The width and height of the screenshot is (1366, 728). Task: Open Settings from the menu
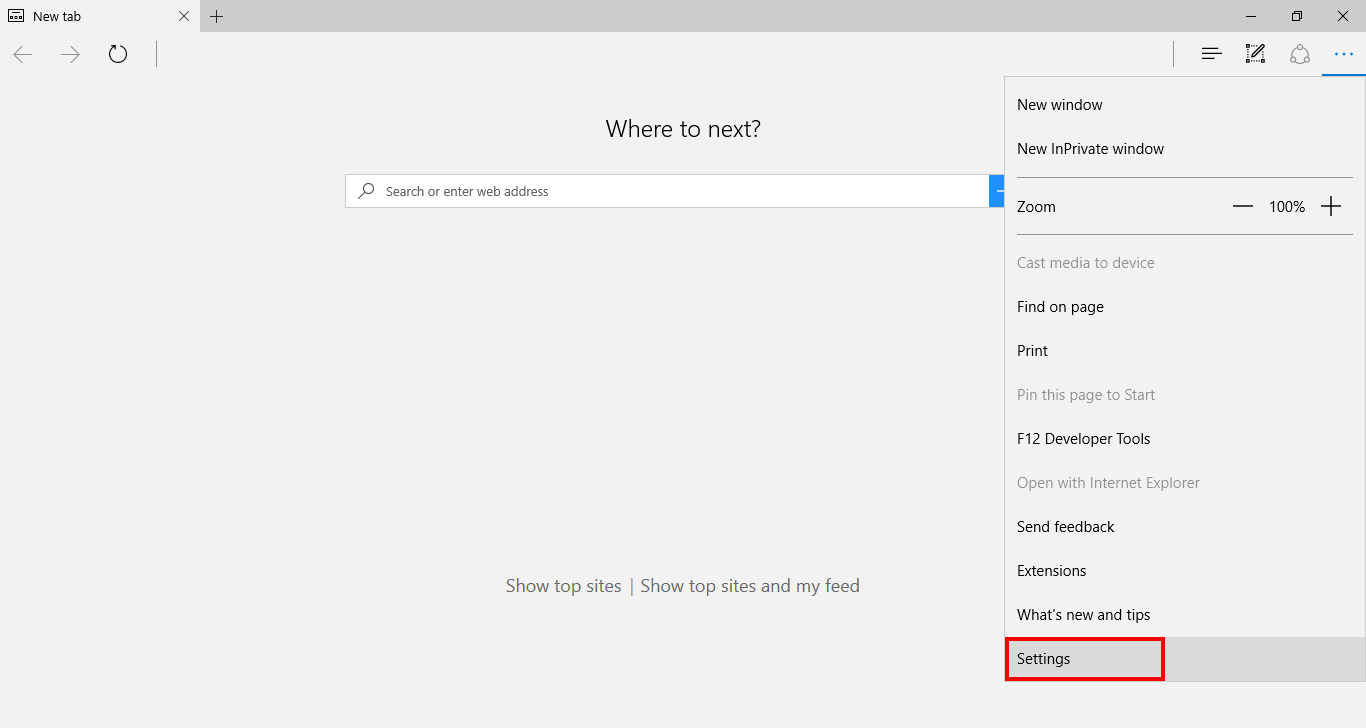click(1185, 659)
